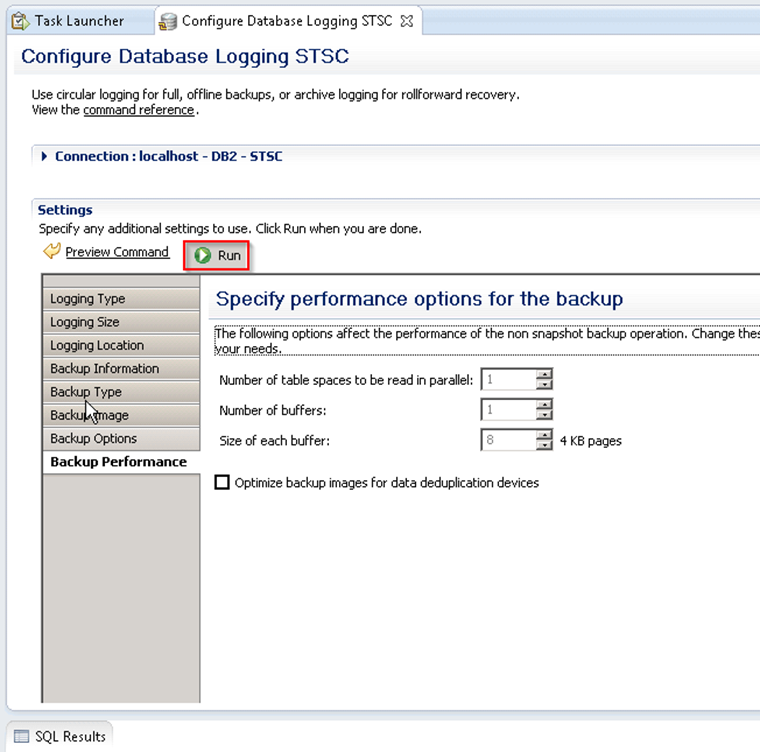The width and height of the screenshot is (760, 752).
Task: Open the Logging Location settings page
Action: [x=97, y=345]
